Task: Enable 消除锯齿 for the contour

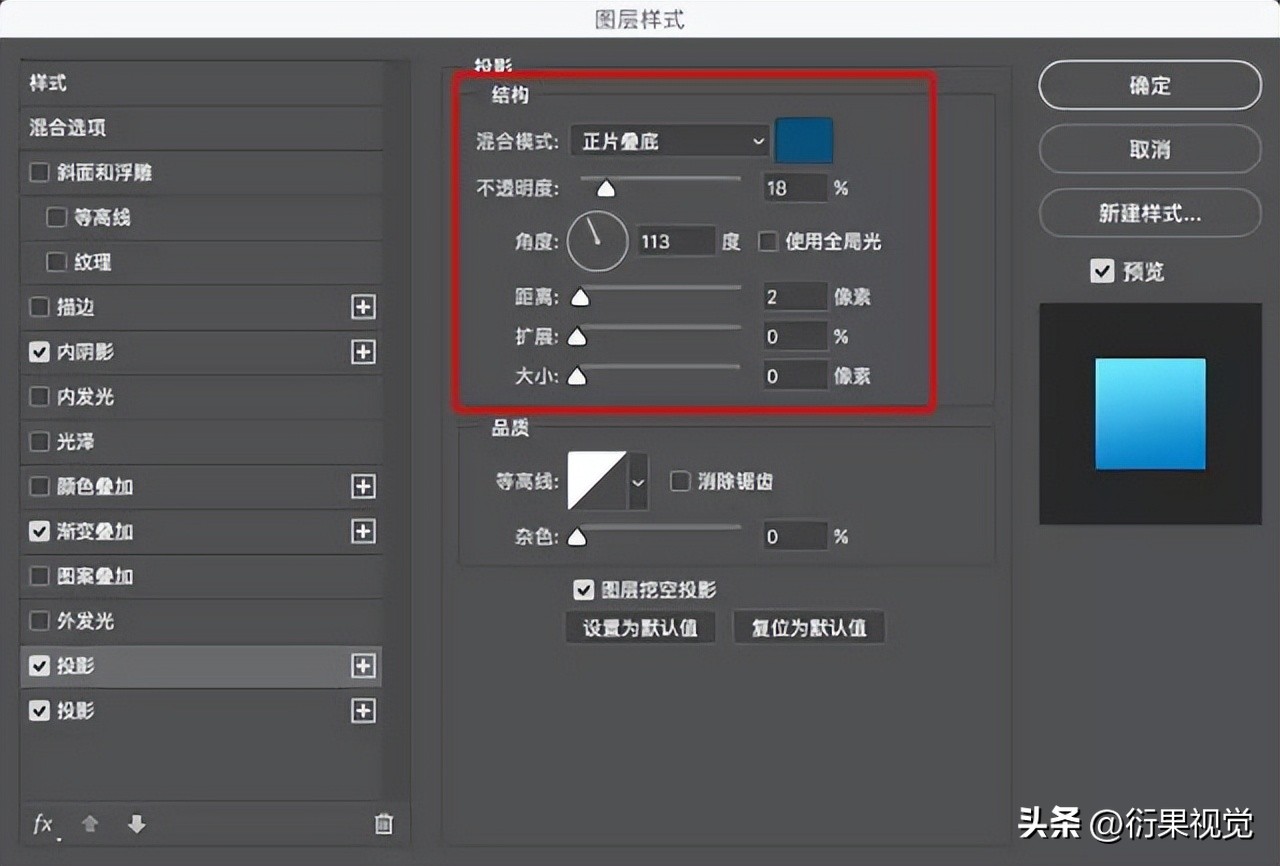Action: 680,481
